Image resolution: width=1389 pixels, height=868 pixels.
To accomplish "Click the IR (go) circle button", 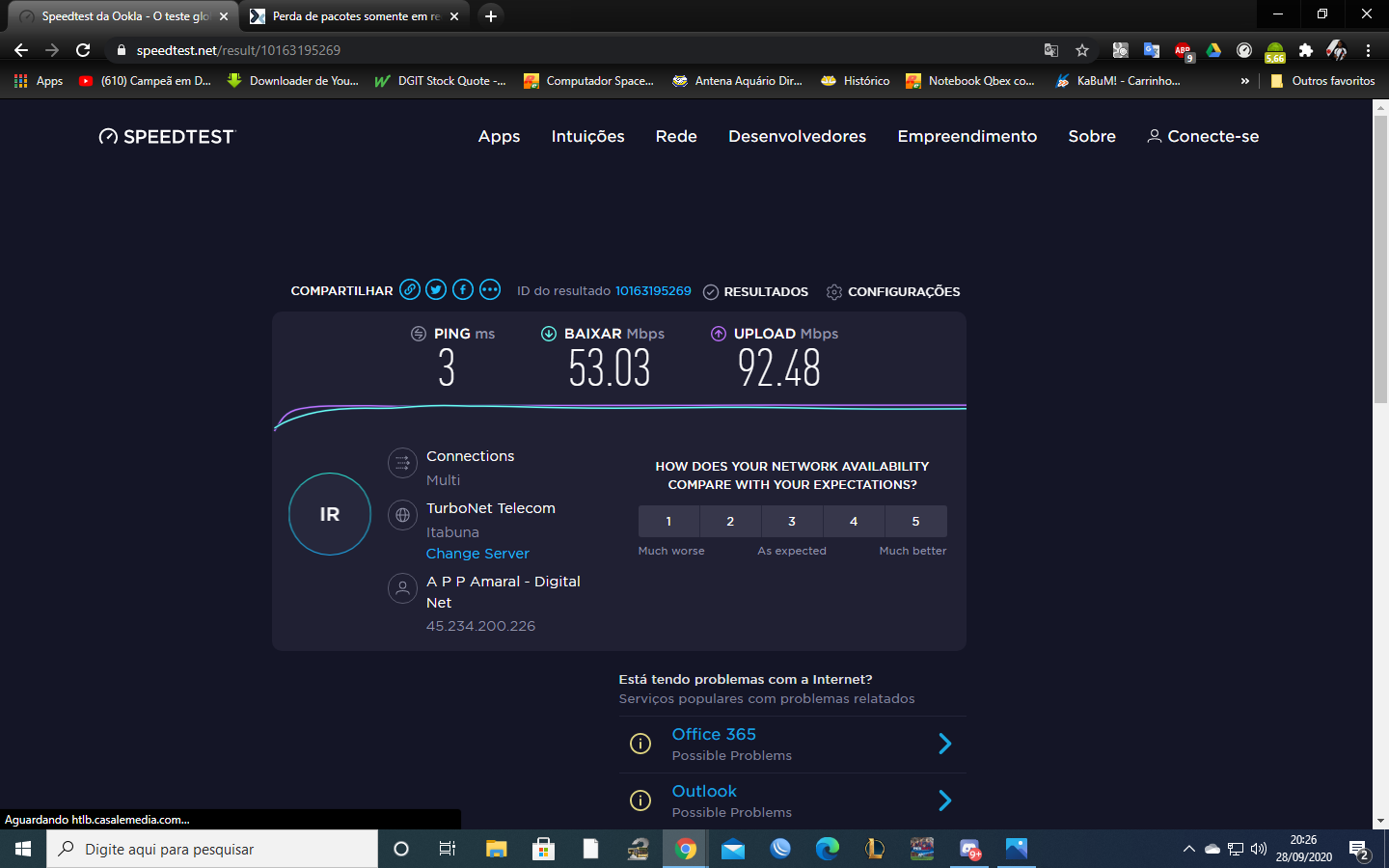I will coord(330,514).
